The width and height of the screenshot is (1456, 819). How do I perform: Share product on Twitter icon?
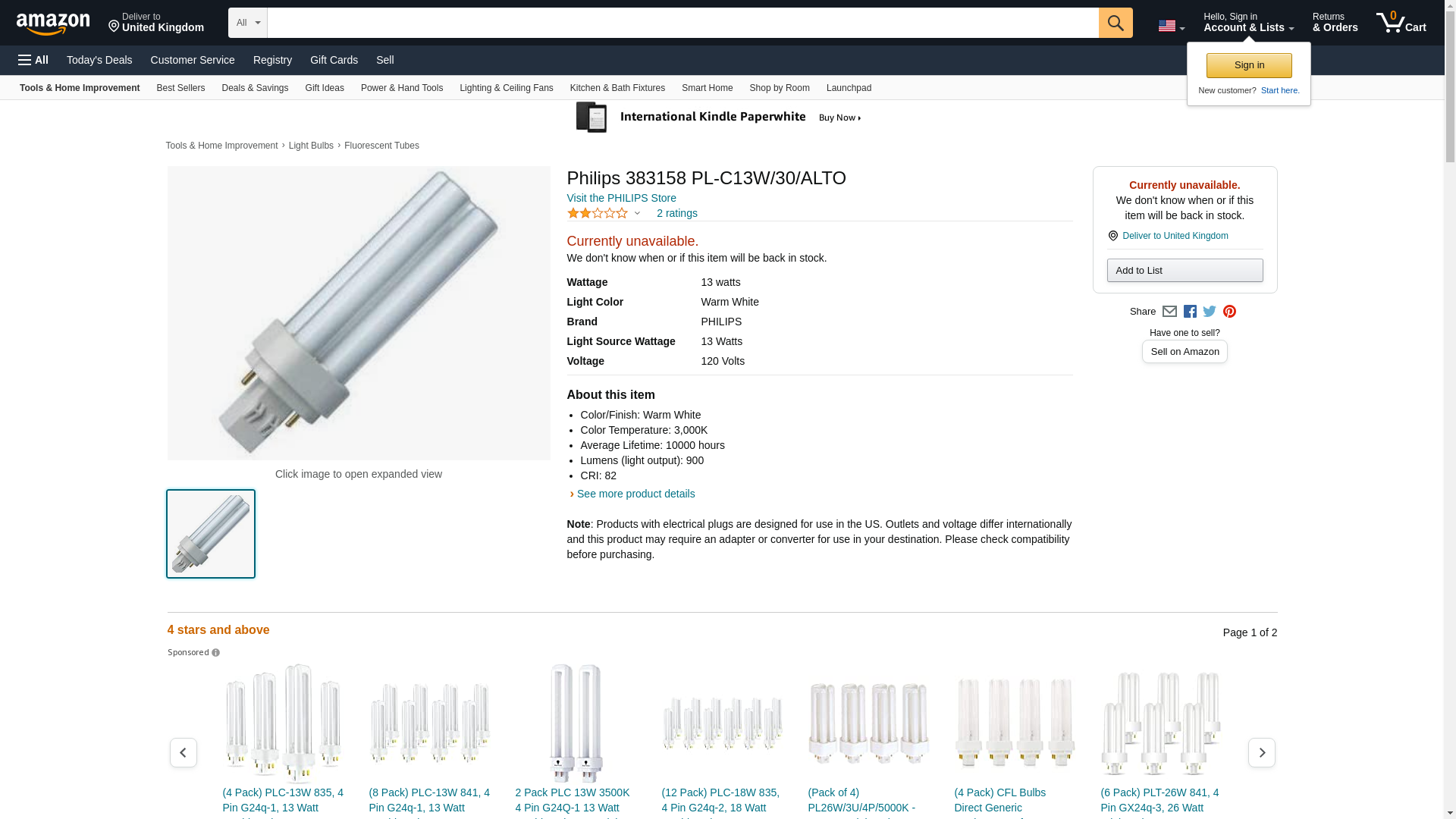[x=1210, y=312]
